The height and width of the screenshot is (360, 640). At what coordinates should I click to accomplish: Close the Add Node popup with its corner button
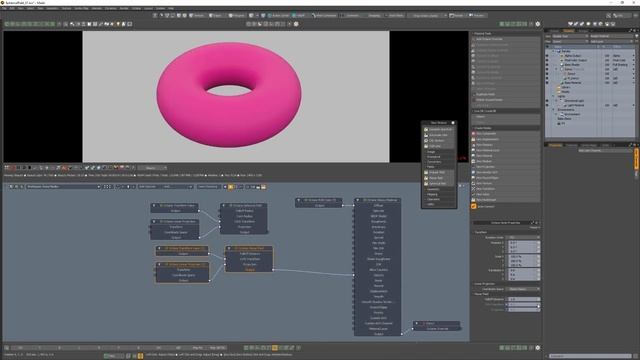[x=453, y=122]
